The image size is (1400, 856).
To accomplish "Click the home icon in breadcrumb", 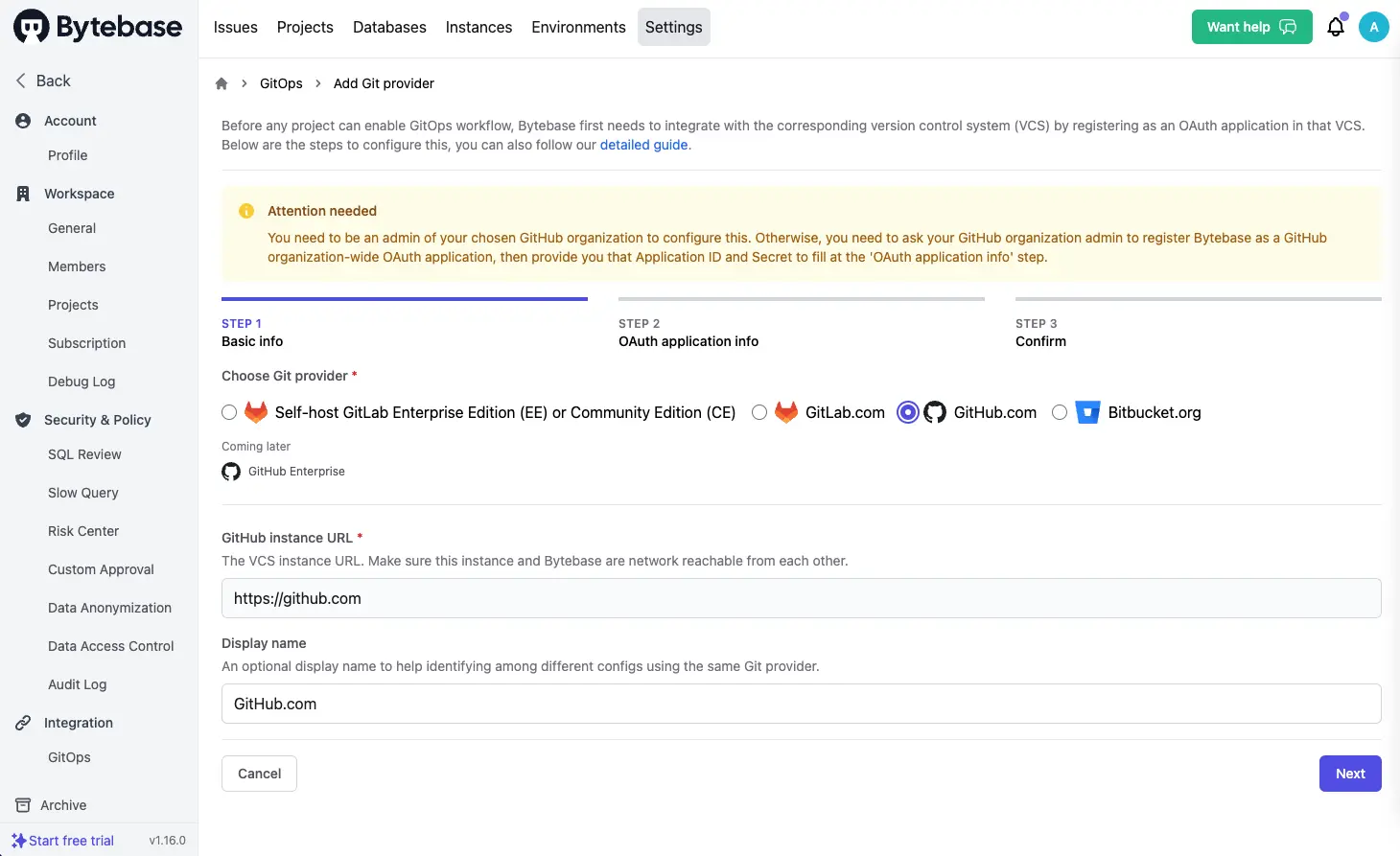I will [222, 83].
